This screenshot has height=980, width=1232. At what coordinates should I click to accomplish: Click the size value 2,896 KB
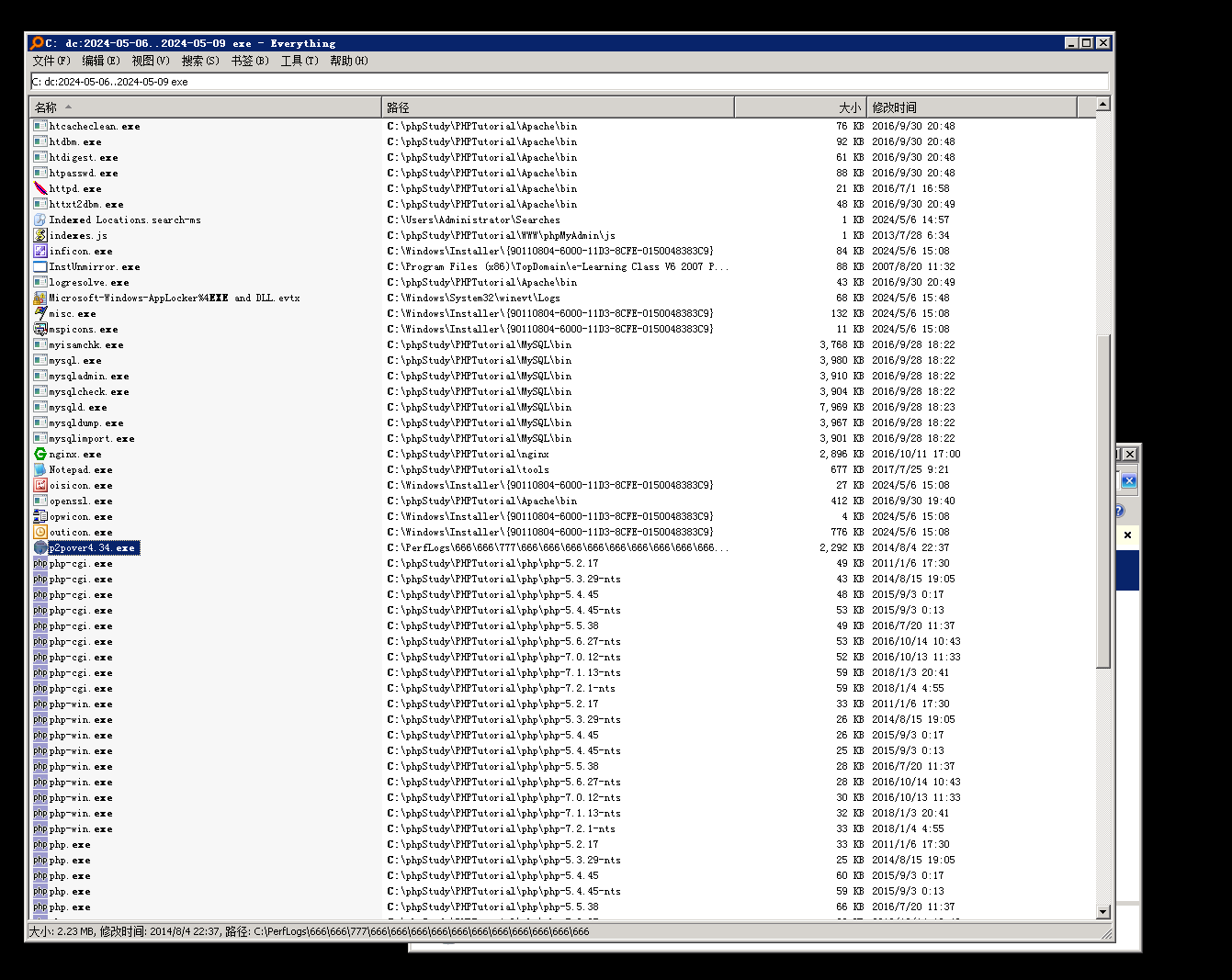pos(842,454)
